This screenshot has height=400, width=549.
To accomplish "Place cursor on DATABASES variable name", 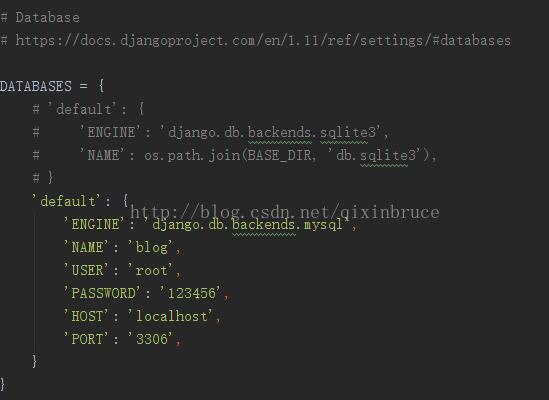I will pos(36,86).
